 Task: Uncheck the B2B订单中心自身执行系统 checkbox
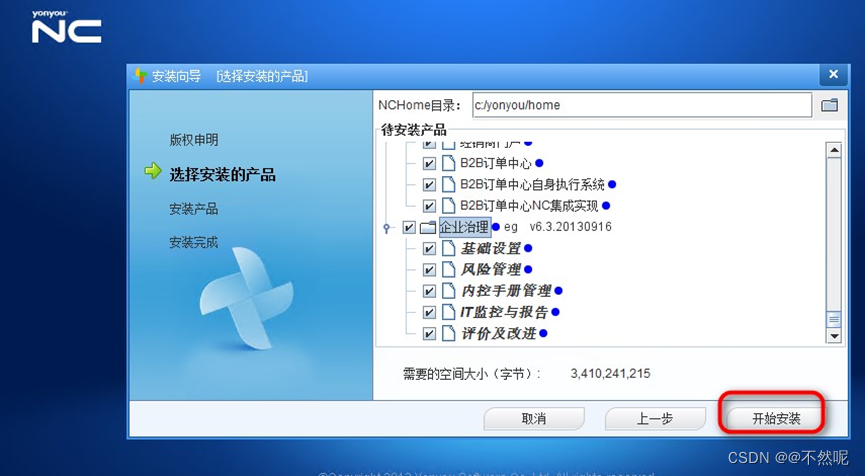(429, 185)
